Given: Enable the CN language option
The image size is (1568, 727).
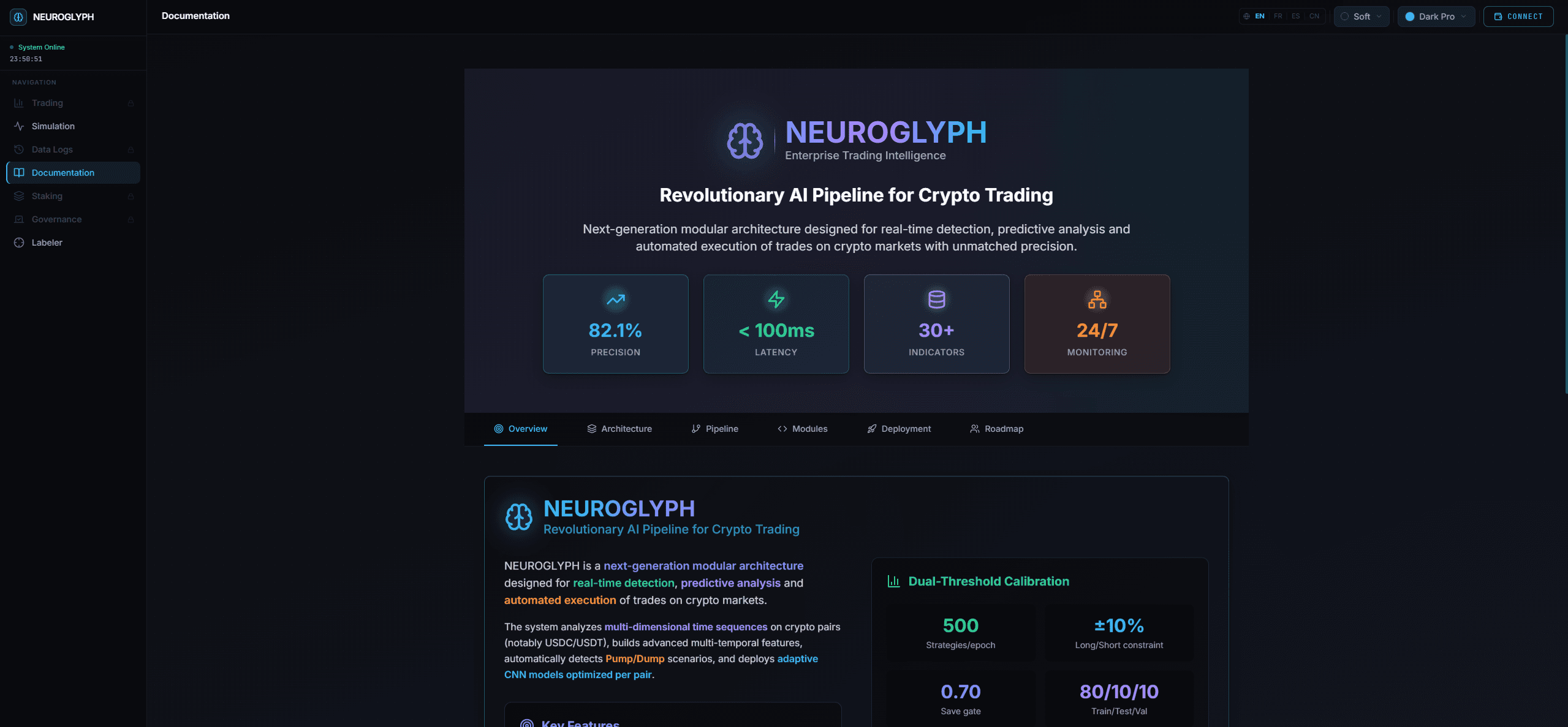Looking at the screenshot, I should pos(1313,17).
